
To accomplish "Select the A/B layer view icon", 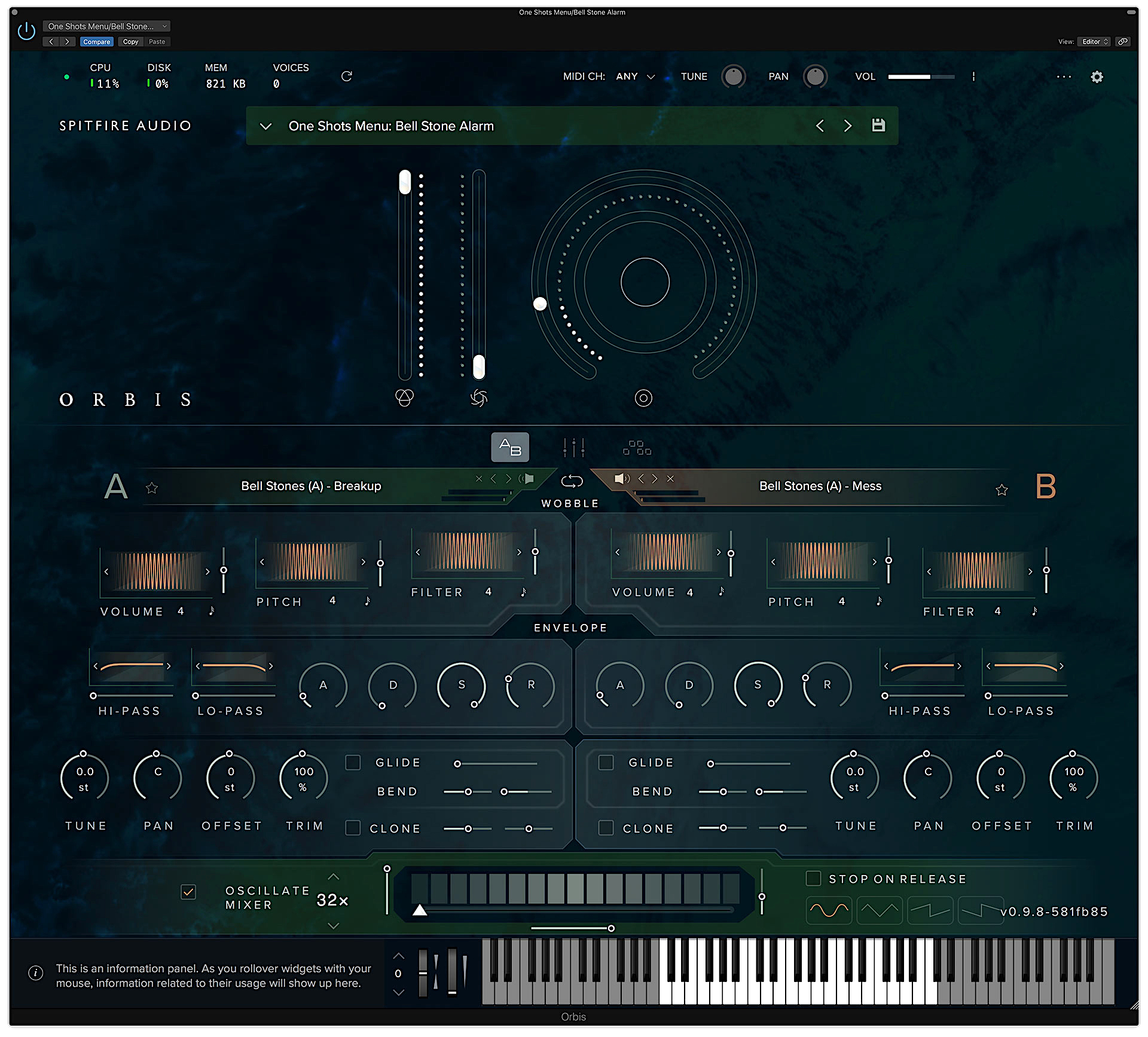I will (510, 447).
